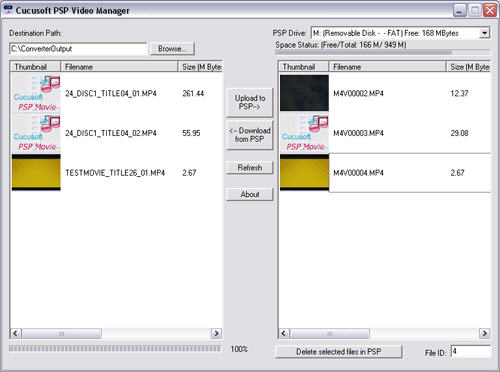Click right arrow of local list scrollbar
The width and height of the screenshot is (500, 372).
(x=216, y=333)
